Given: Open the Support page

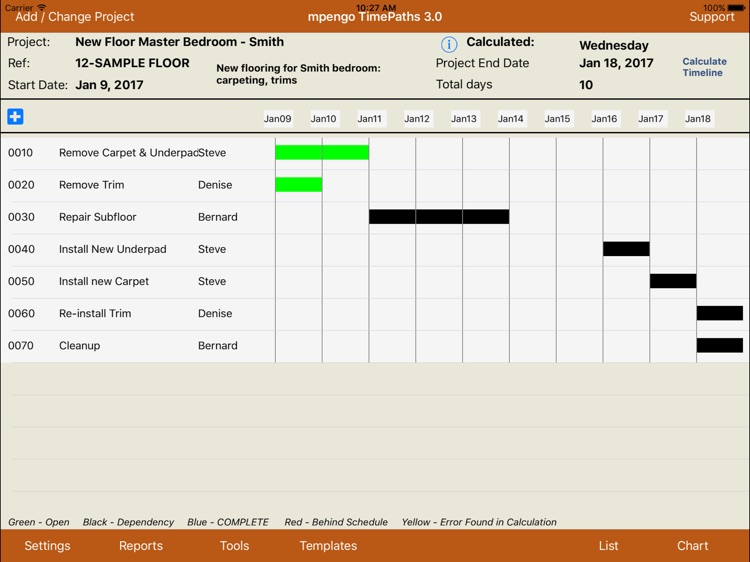Looking at the screenshot, I should tap(711, 17).
